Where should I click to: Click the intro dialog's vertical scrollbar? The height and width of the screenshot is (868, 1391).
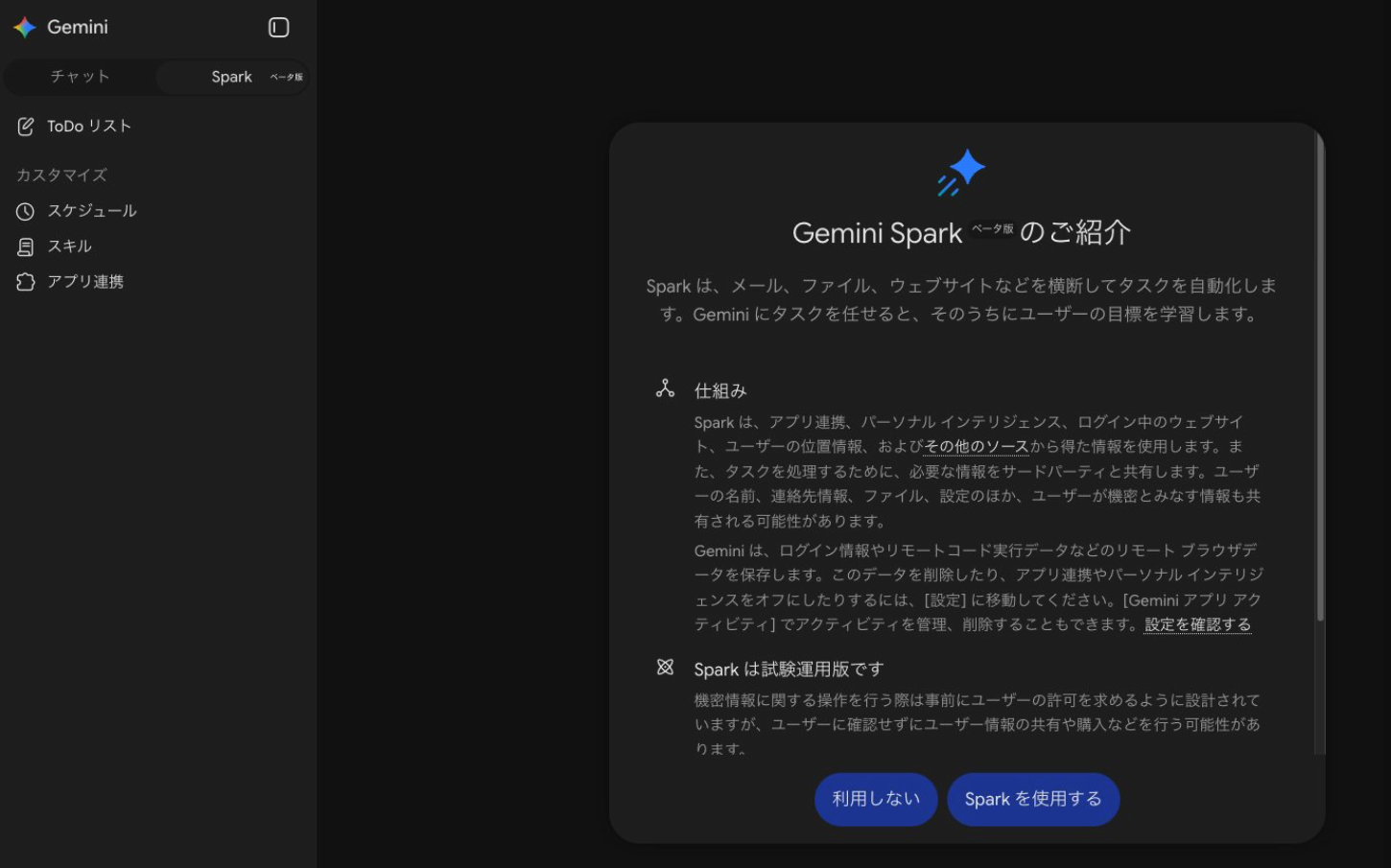tap(1320, 376)
